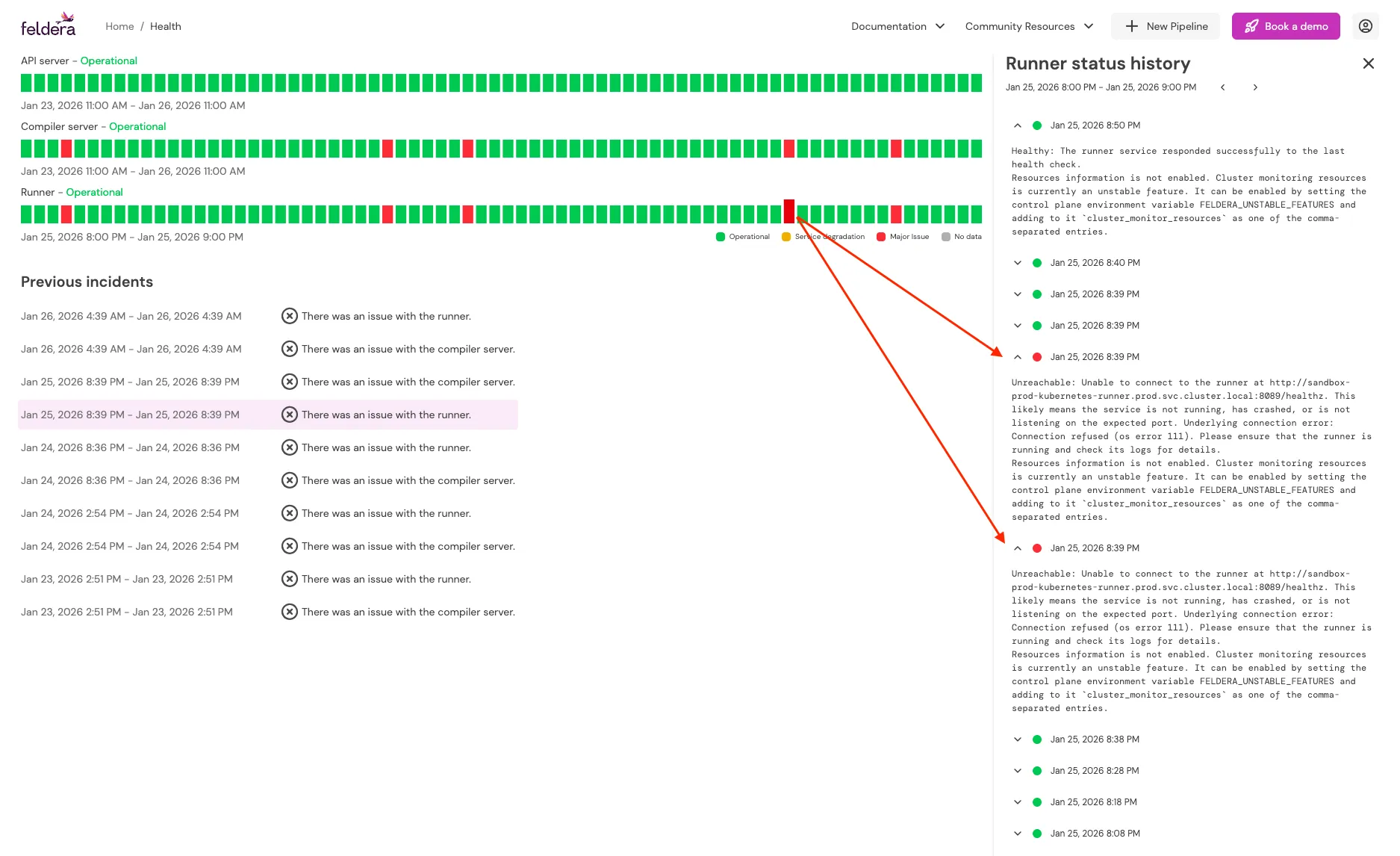The height and width of the screenshot is (856, 1400).
Task: Select the first red bar in Runner timeline
Action: click(x=66, y=214)
